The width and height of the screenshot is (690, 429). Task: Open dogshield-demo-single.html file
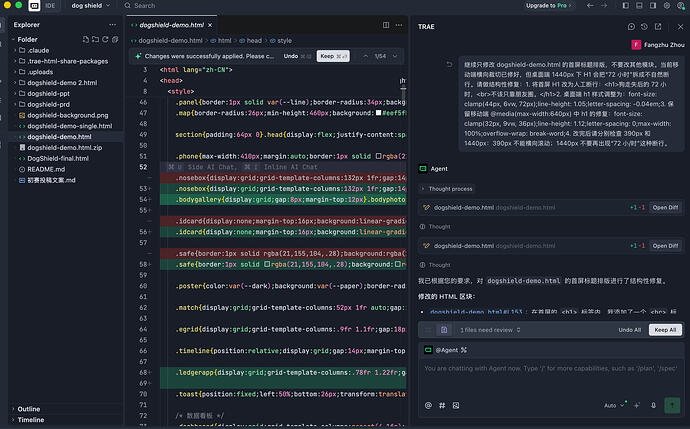point(69,126)
